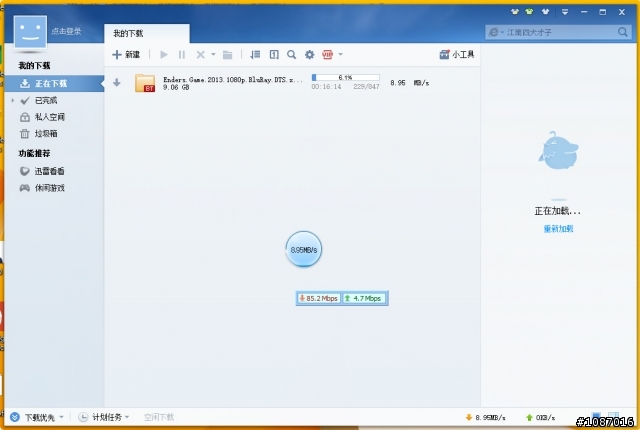The height and width of the screenshot is (430, 640).
Task: Click the upload speed 0KB/s status bar entry
Action: tap(540, 417)
